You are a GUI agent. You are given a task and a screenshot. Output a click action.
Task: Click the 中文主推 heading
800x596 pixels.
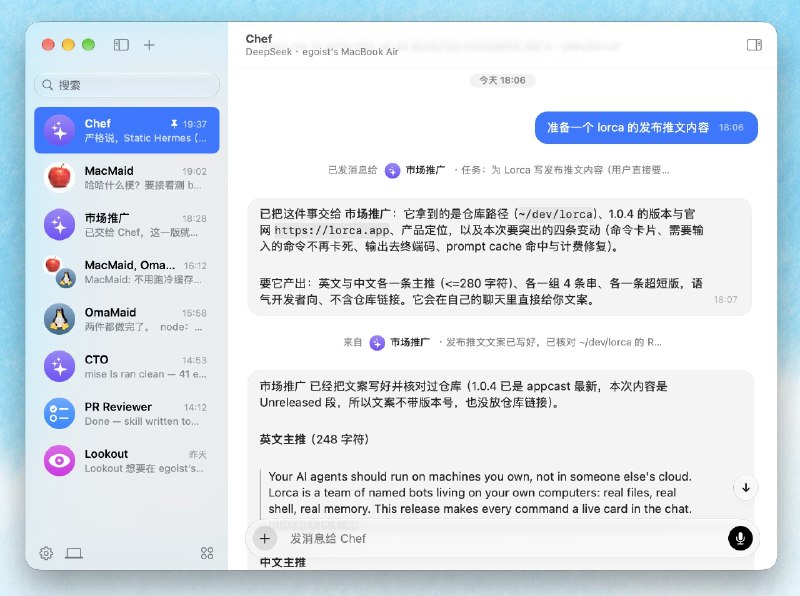(283, 562)
